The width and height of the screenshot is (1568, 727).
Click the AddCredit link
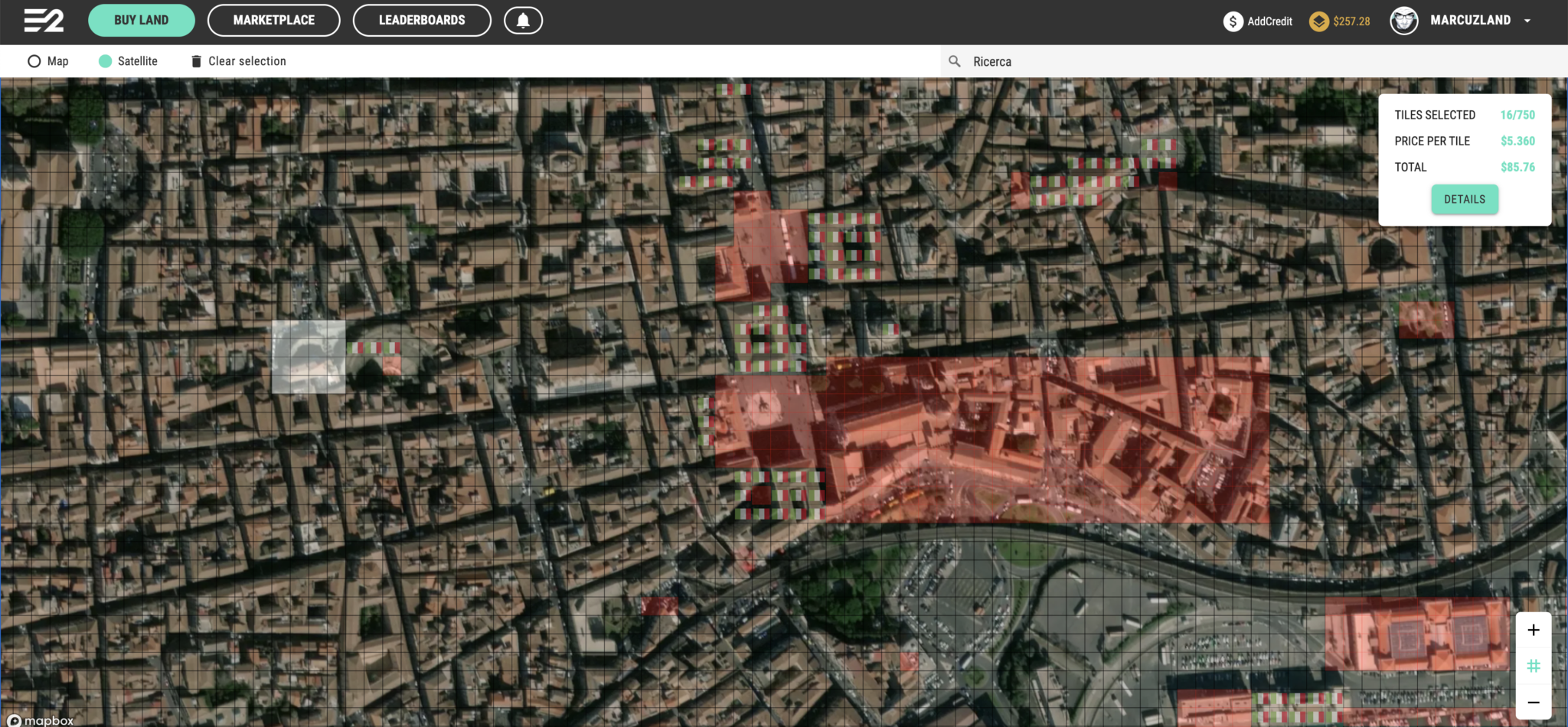click(1269, 21)
